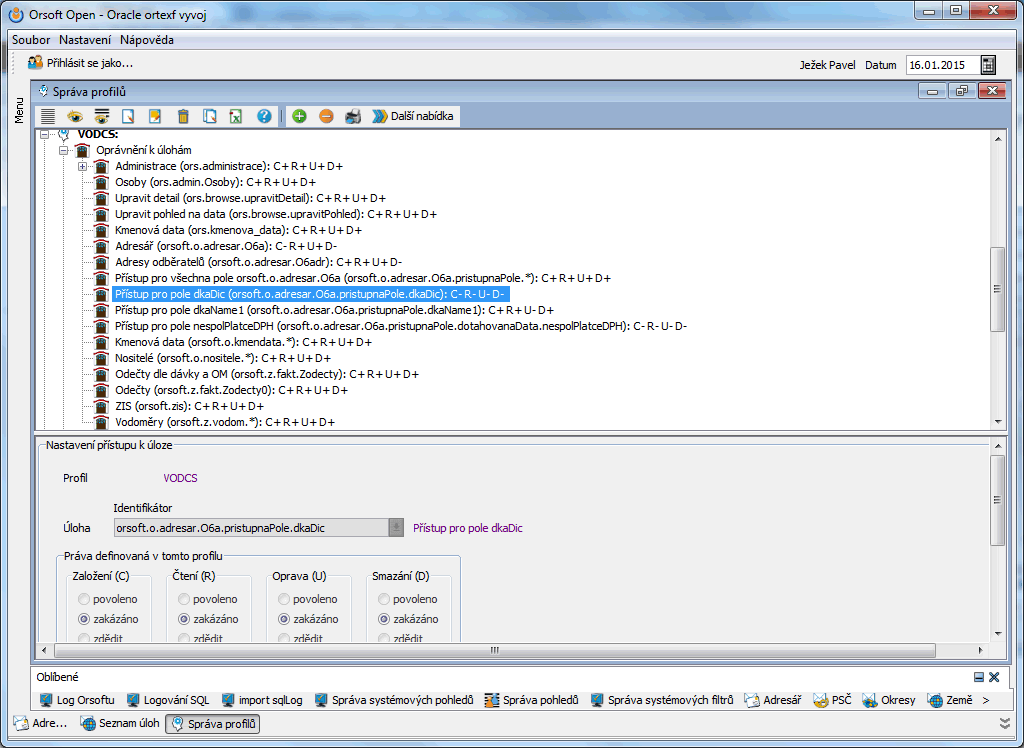Screen dimensions: 1024x748
Task: Open the Úloha identifier dropdown
Action: tap(397, 528)
